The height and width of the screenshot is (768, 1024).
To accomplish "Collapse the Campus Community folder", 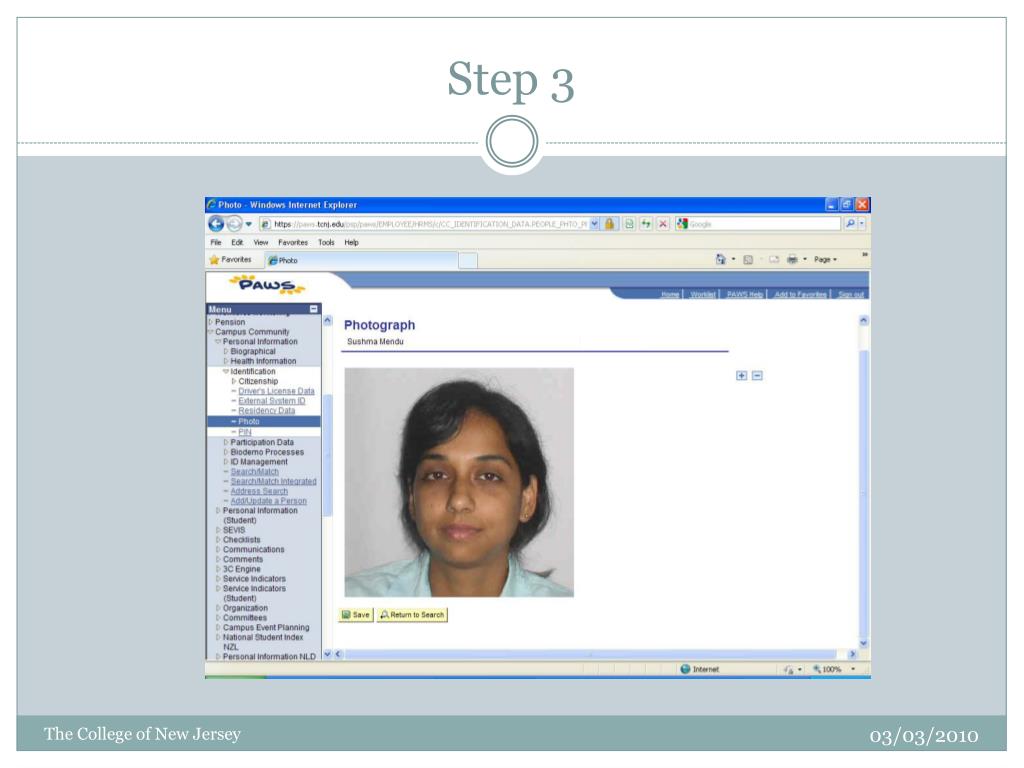I will click(x=210, y=332).
